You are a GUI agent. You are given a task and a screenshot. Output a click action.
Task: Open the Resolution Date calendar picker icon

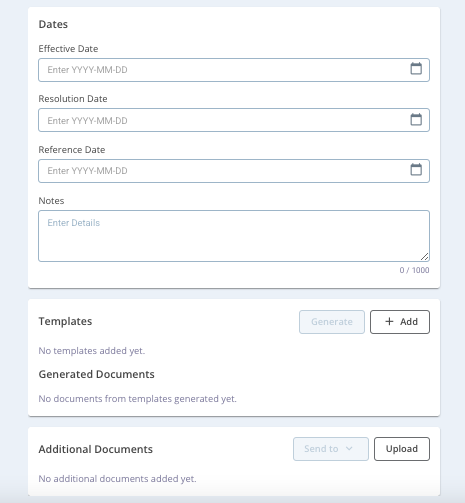click(416, 119)
